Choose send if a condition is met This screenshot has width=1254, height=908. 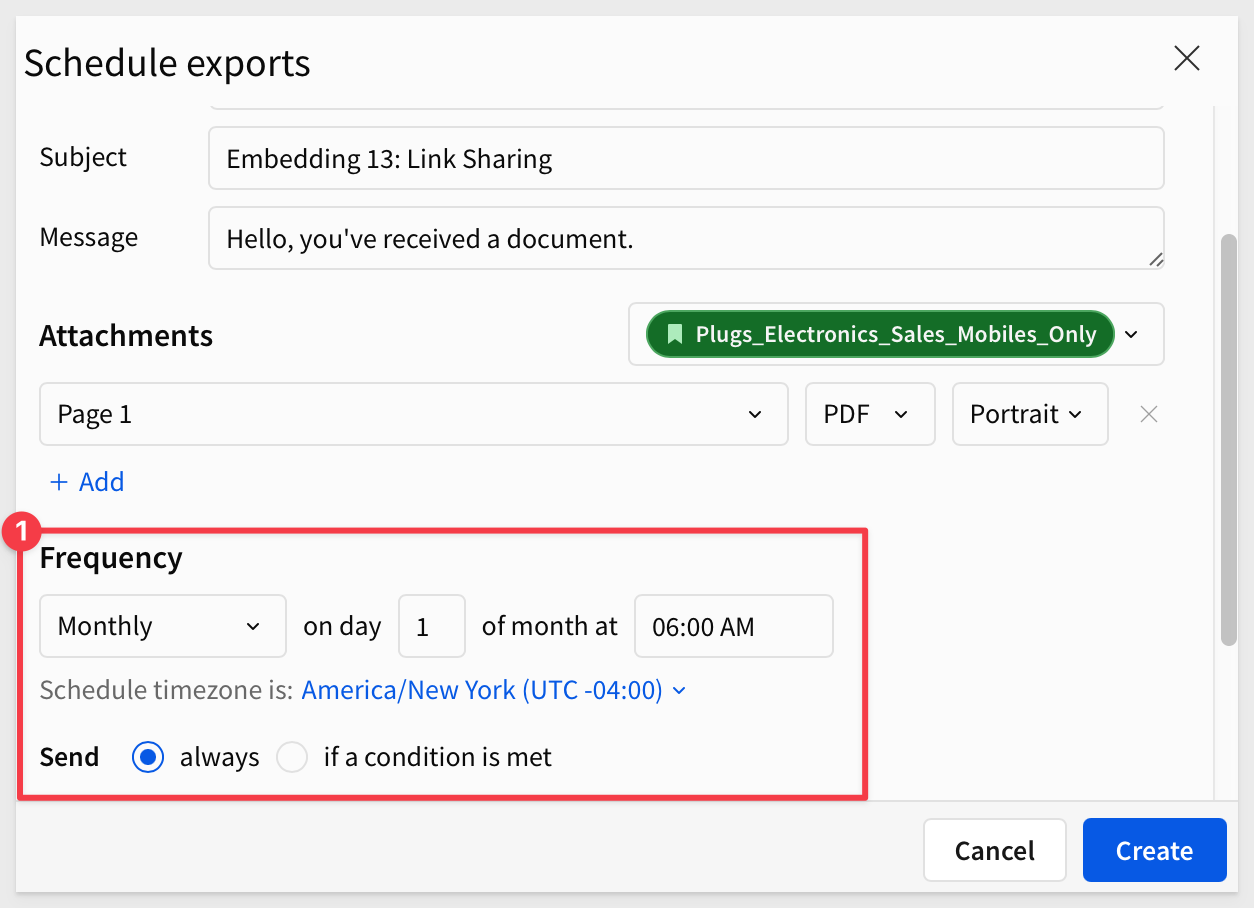pos(292,758)
